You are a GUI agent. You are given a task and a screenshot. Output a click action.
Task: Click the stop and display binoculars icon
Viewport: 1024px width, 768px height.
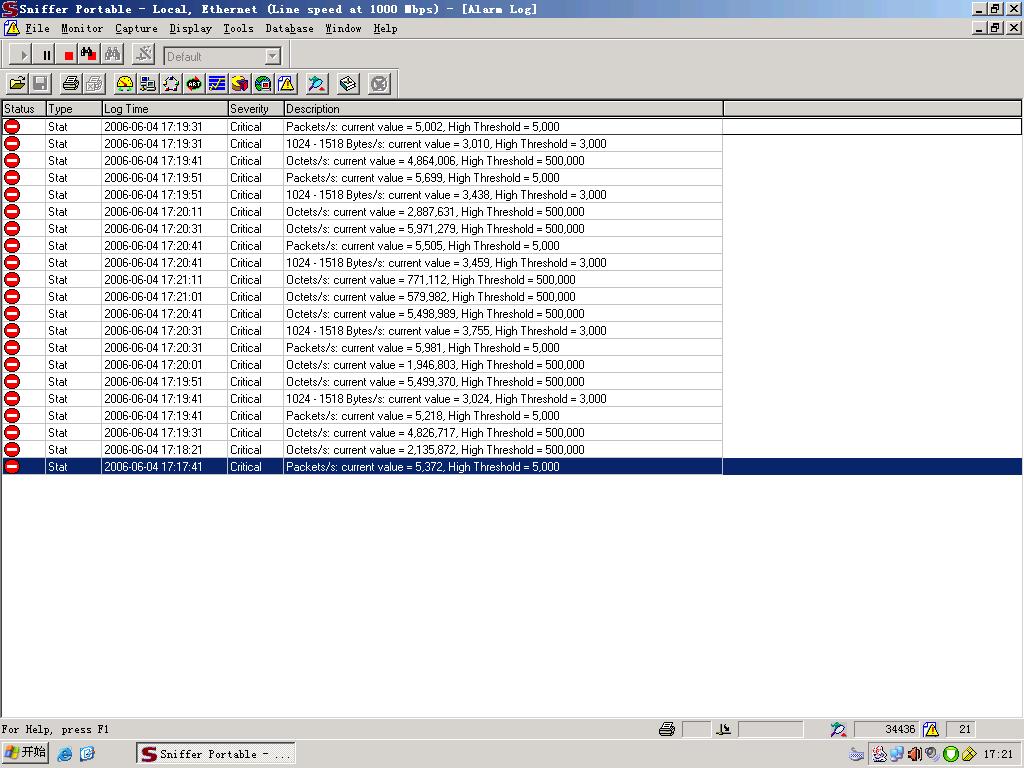89,55
